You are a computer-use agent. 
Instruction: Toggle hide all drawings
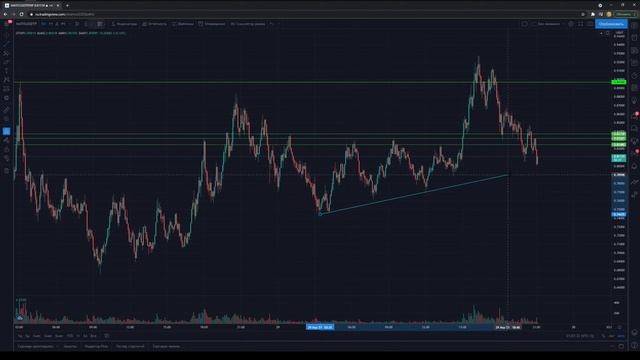[x=6, y=158]
